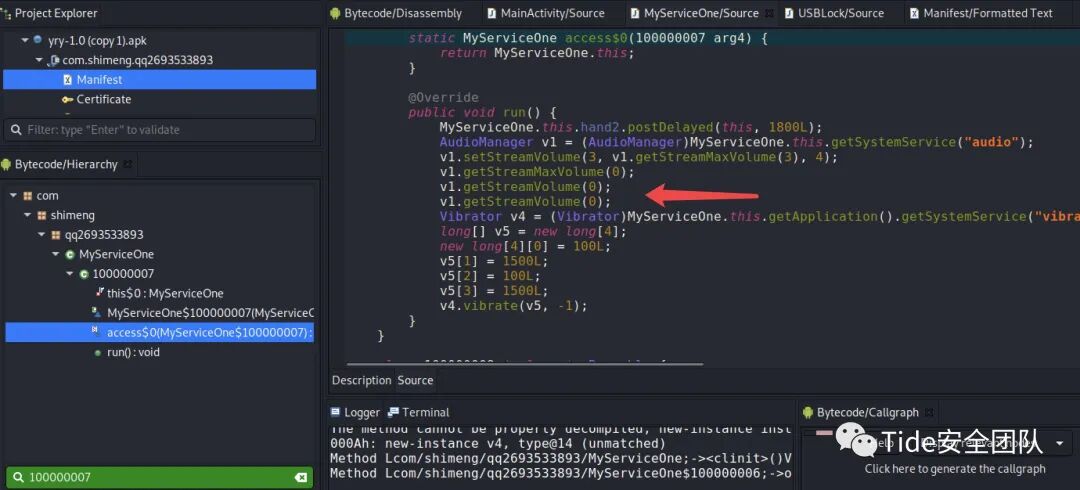Click the green class icon beside MyServiceOne

pyautogui.click(x=70, y=254)
